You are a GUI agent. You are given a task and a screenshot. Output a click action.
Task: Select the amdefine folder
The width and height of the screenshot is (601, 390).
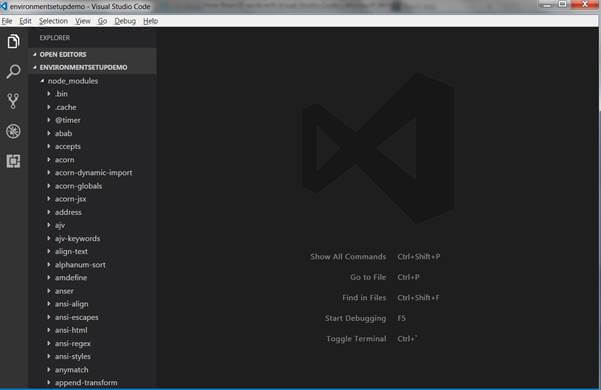click(71, 277)
